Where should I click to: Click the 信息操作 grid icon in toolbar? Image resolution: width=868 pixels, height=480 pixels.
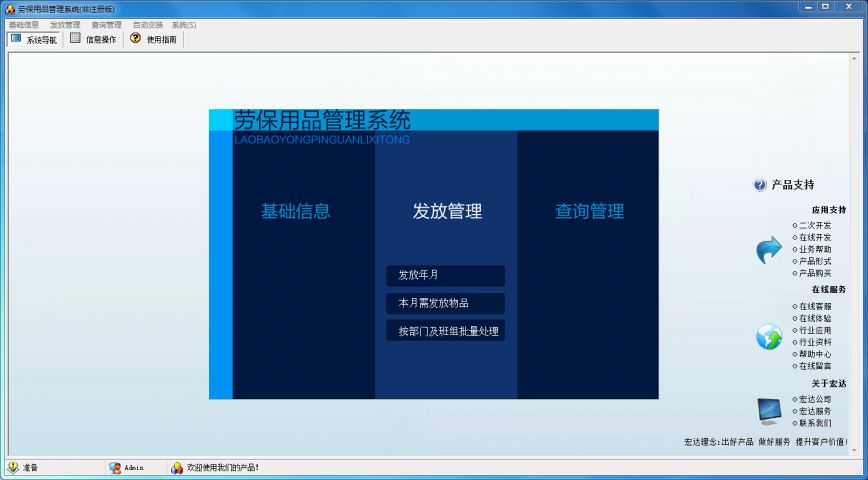(75, 39)
